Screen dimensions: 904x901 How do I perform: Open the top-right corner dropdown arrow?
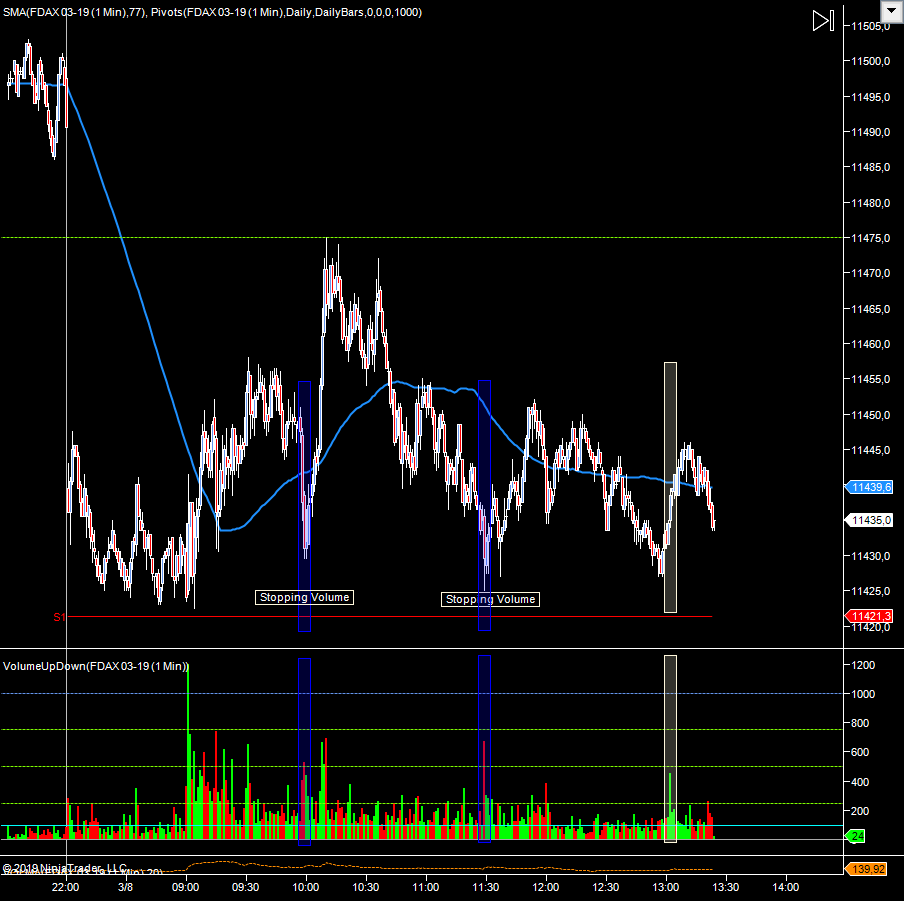tap(889, 10)
